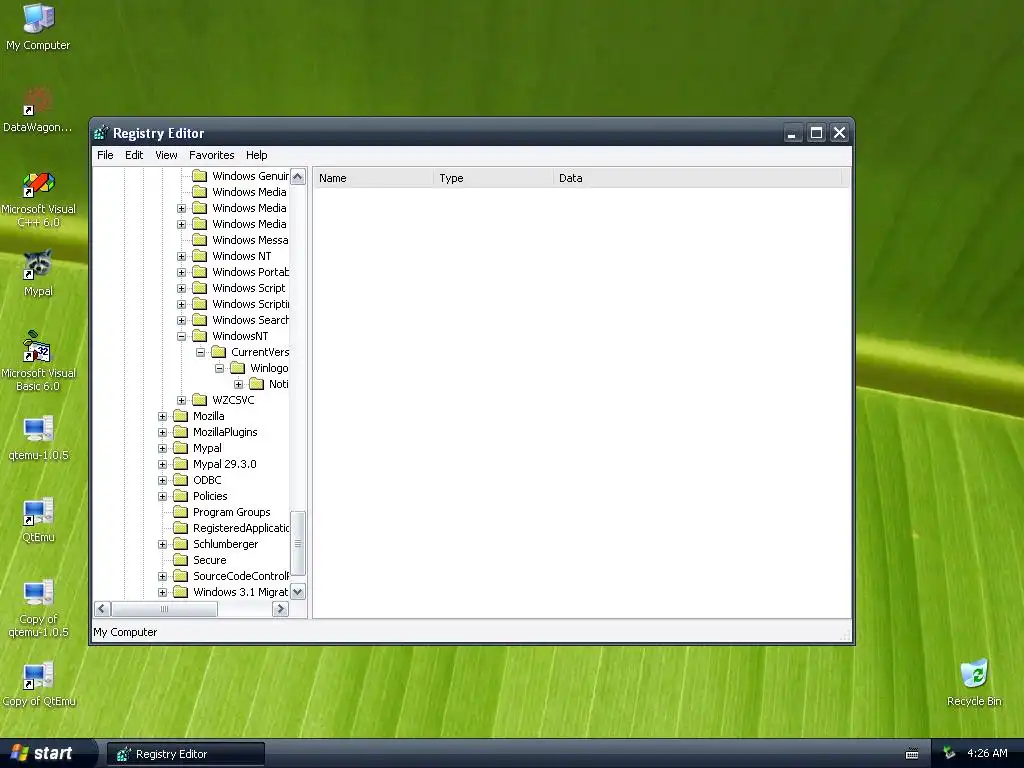Click the horizontal scroll left arrow
The width and height of the screenshot is (1024, 768).
tap(102, 609)
